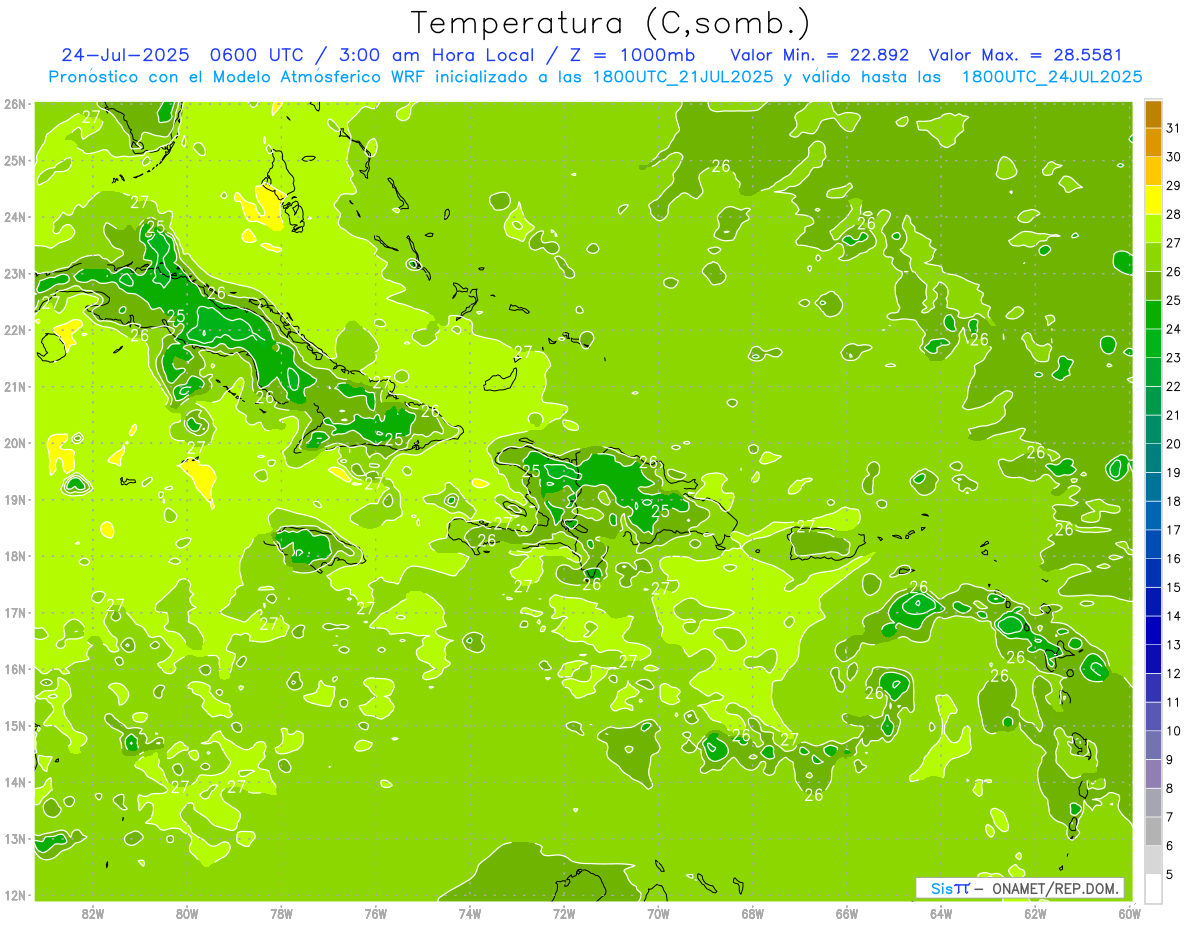Click the 66W longitude axis label
The image size is (1200, 927).
pyautogui.click(x=847, y=913)
